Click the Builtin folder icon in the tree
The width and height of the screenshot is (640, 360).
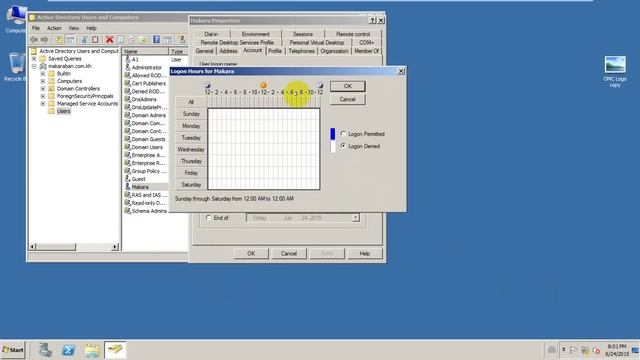pyautogui.click(x=51, y=73)
